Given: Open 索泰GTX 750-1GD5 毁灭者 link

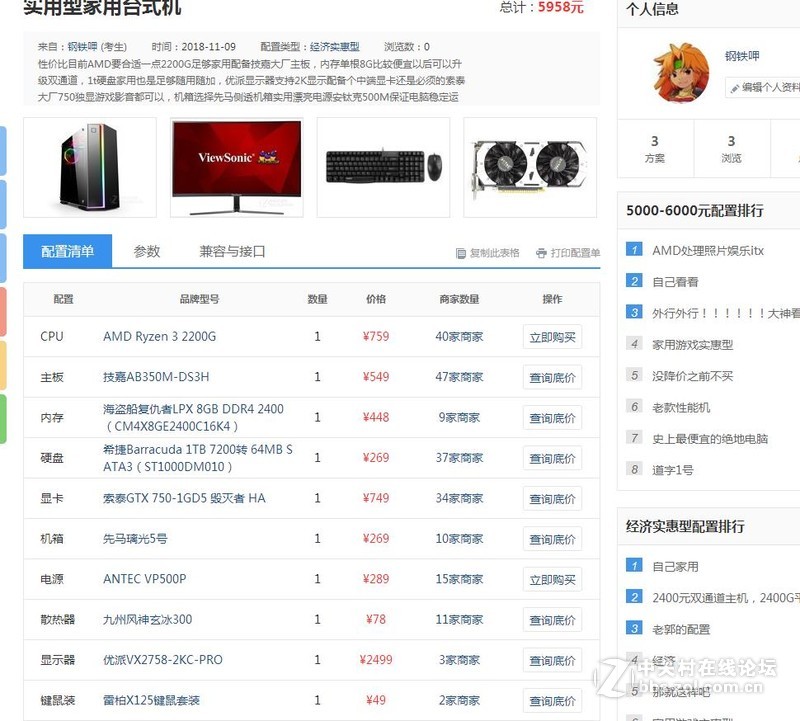Looking at the screenshot, I should 184,498.
